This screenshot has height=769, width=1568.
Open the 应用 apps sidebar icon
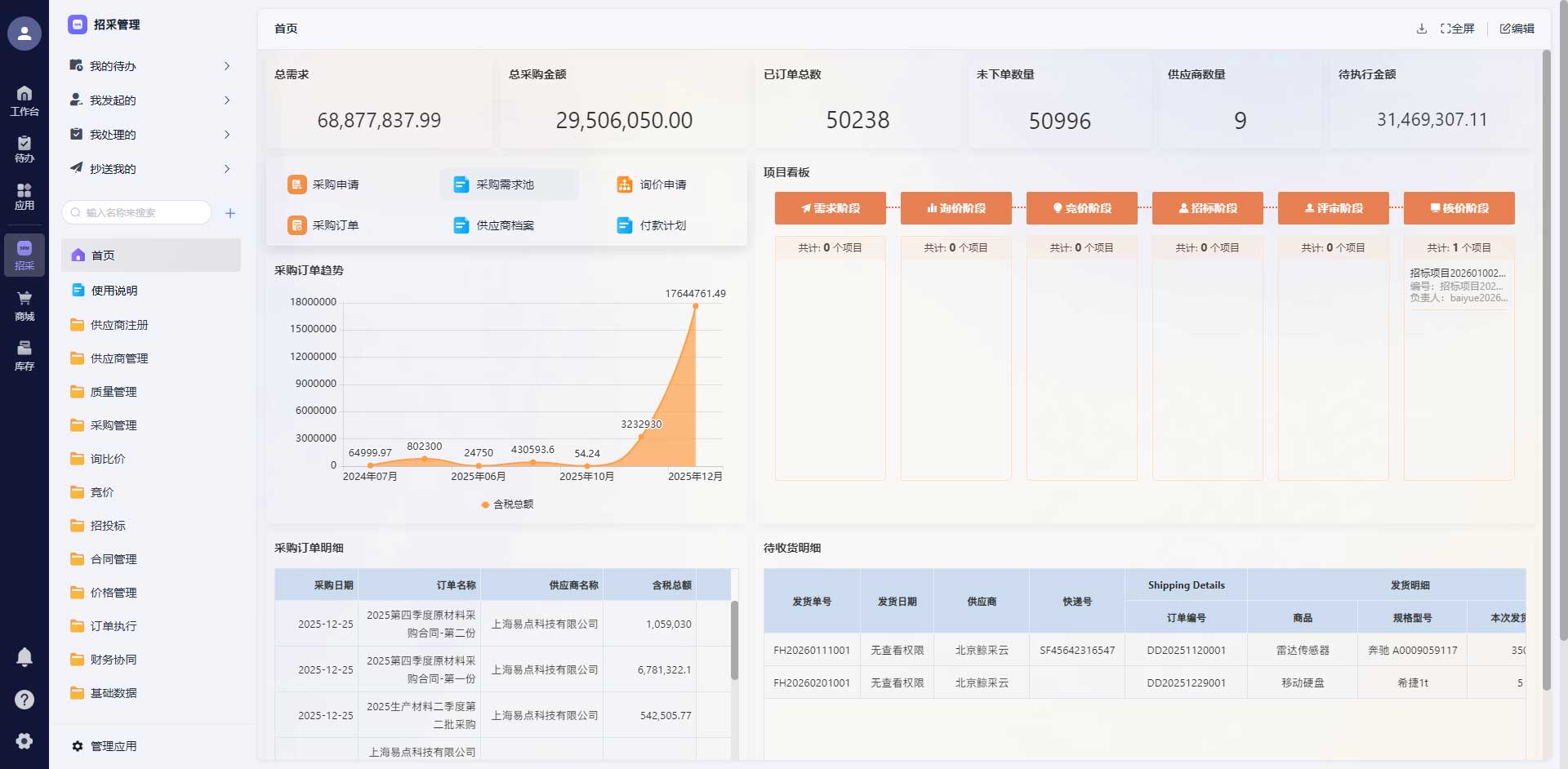click(24, 197)
